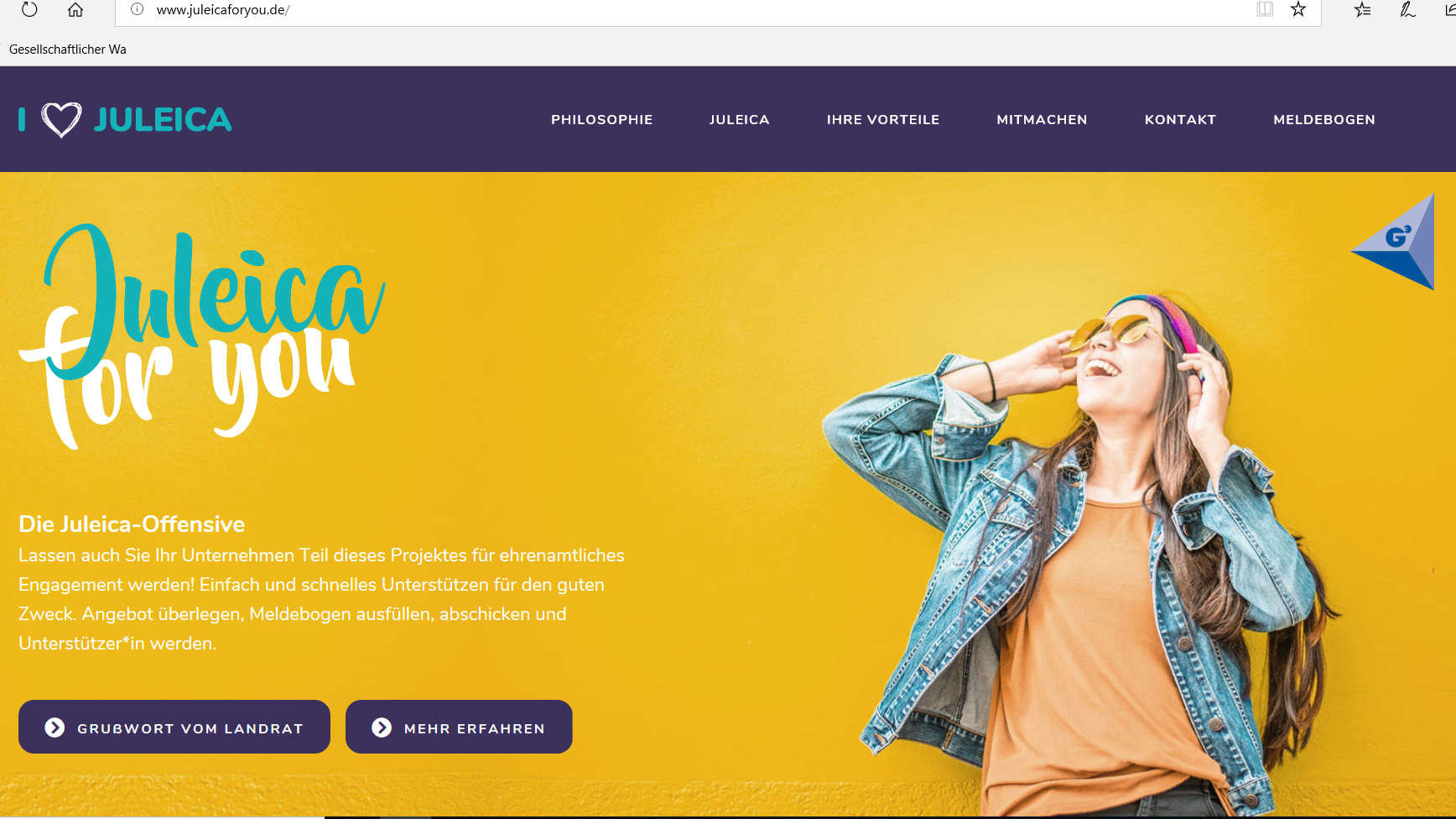
Task: Select Juleica in the navigation menu
Action: coord(739,119)
